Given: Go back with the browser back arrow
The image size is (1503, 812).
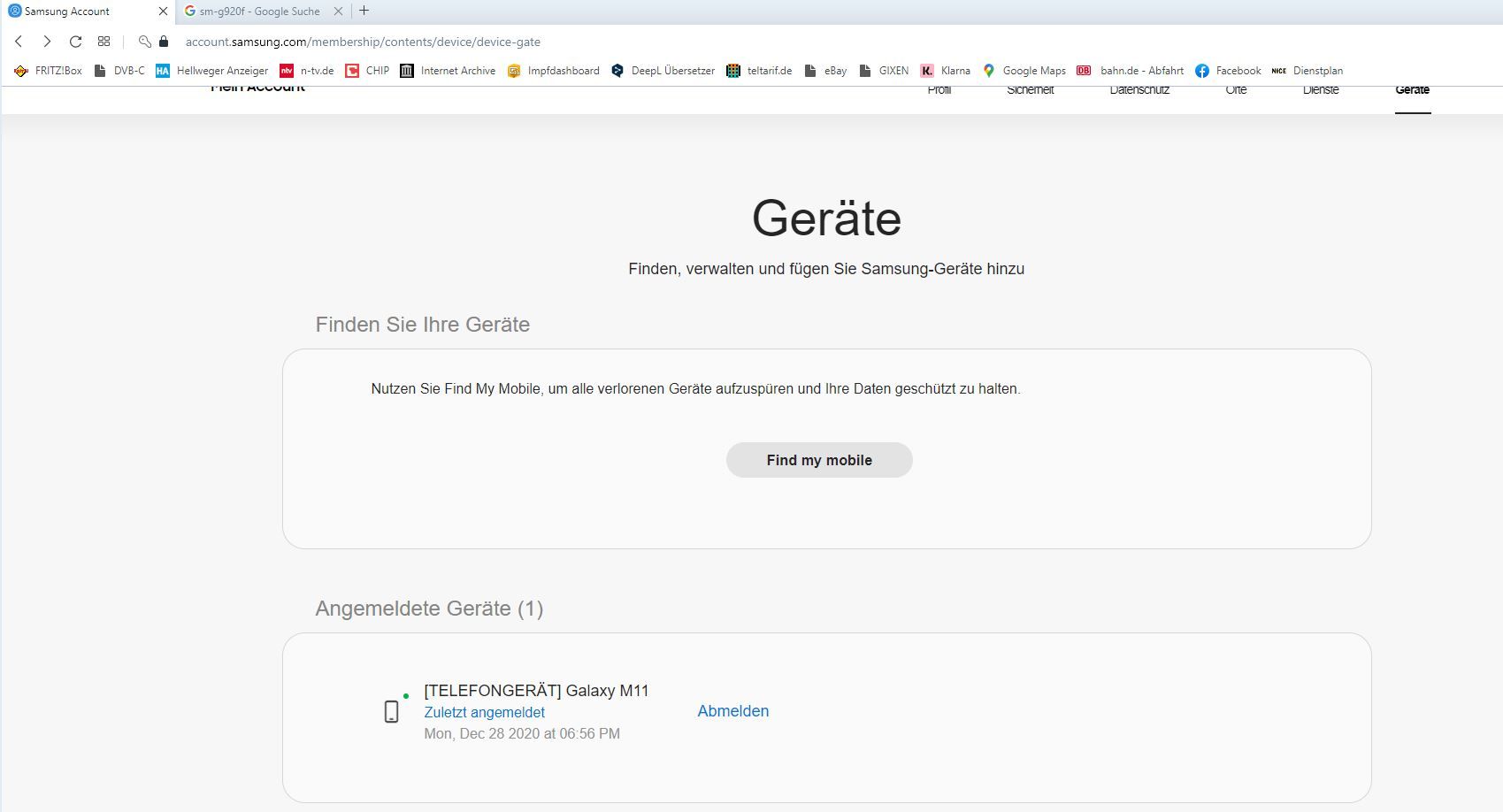Looking at the screenshot, I should click(x=19, y=42).
